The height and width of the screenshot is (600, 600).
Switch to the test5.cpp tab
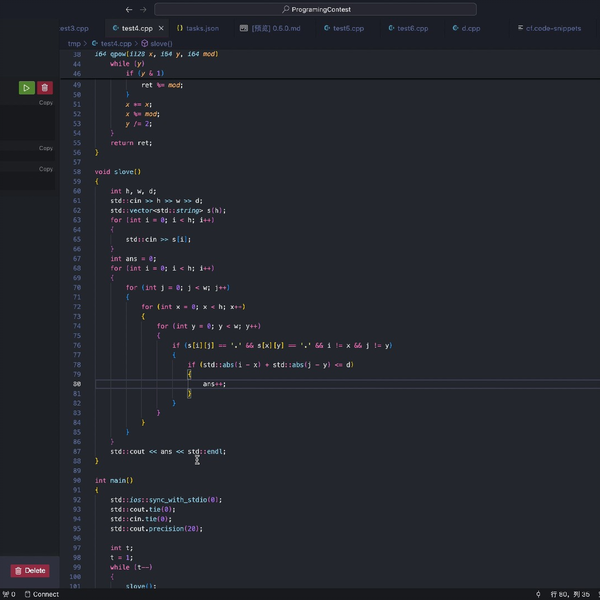tap(348, 28)
